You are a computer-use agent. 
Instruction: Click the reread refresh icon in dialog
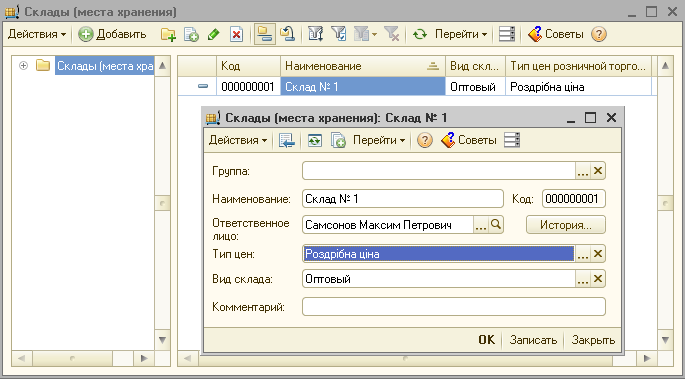pos(315,140)
